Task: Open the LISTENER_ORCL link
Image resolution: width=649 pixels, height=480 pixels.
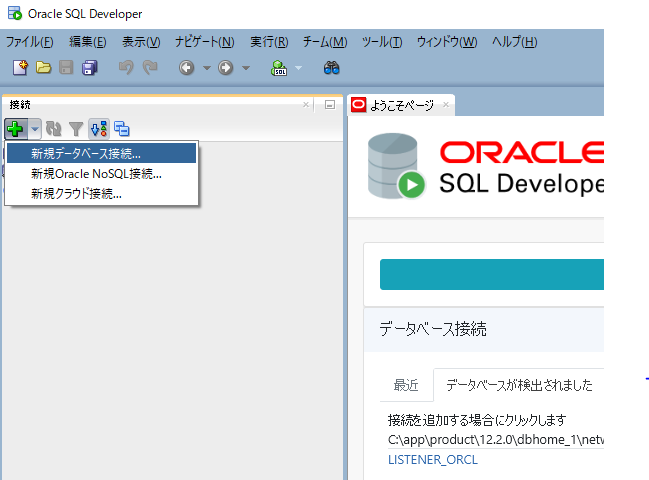Action: [x=433, y=460]
